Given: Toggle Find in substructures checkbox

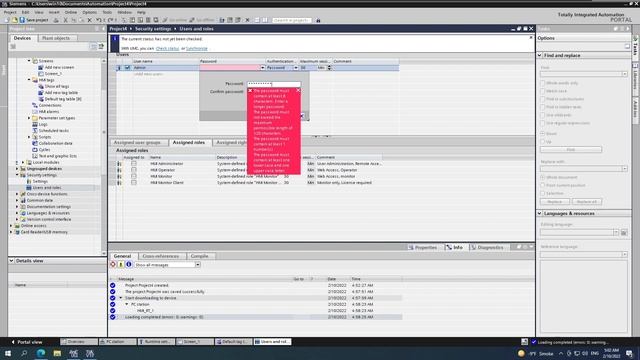Looking at the screenshot, I should coord(542,99).
